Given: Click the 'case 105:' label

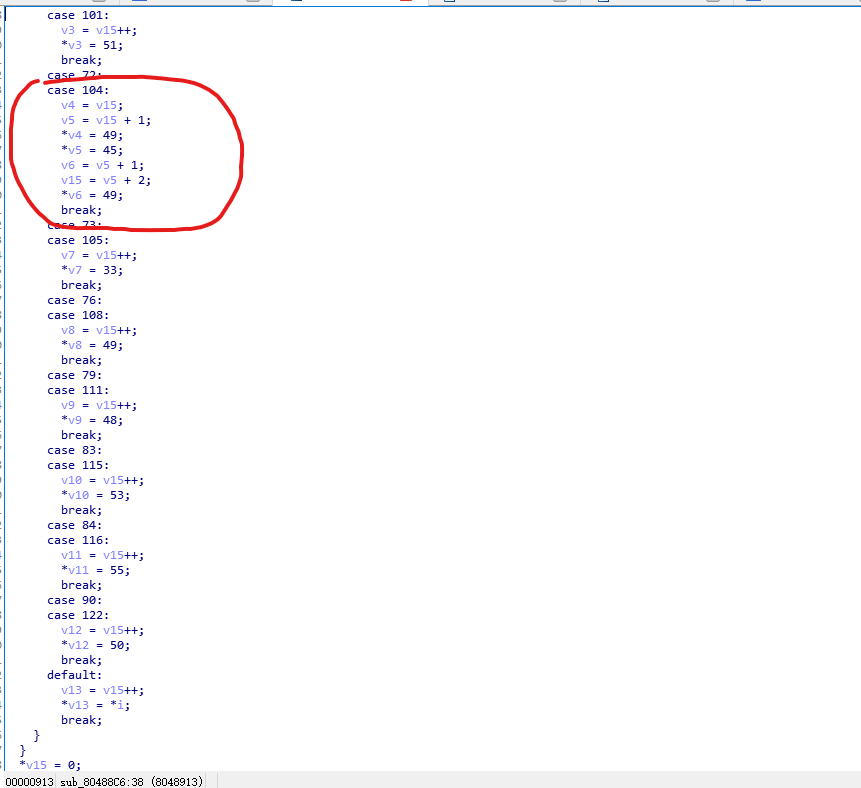Looking at the screenshot, I should (78, 240).
